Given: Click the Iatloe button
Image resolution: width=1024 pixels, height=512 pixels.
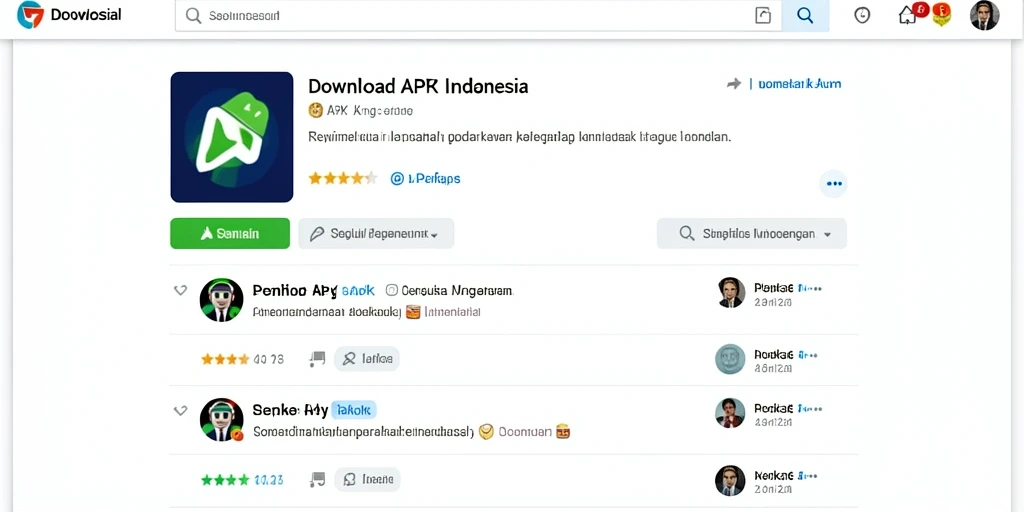Looking at the screenshot, I should [x=366, y=359].
